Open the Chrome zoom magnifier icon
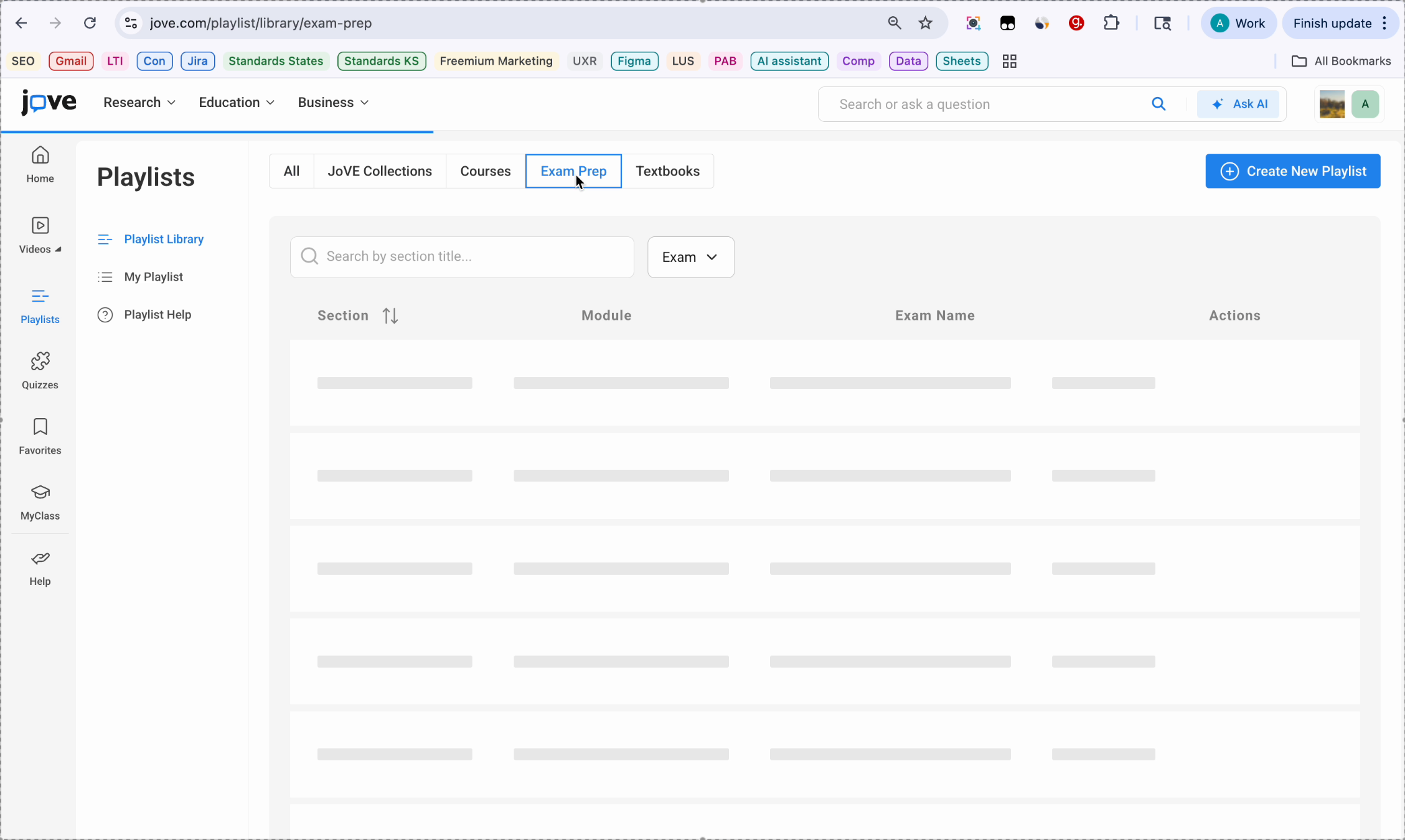1405x840 pixels. (x=895, y=23)
